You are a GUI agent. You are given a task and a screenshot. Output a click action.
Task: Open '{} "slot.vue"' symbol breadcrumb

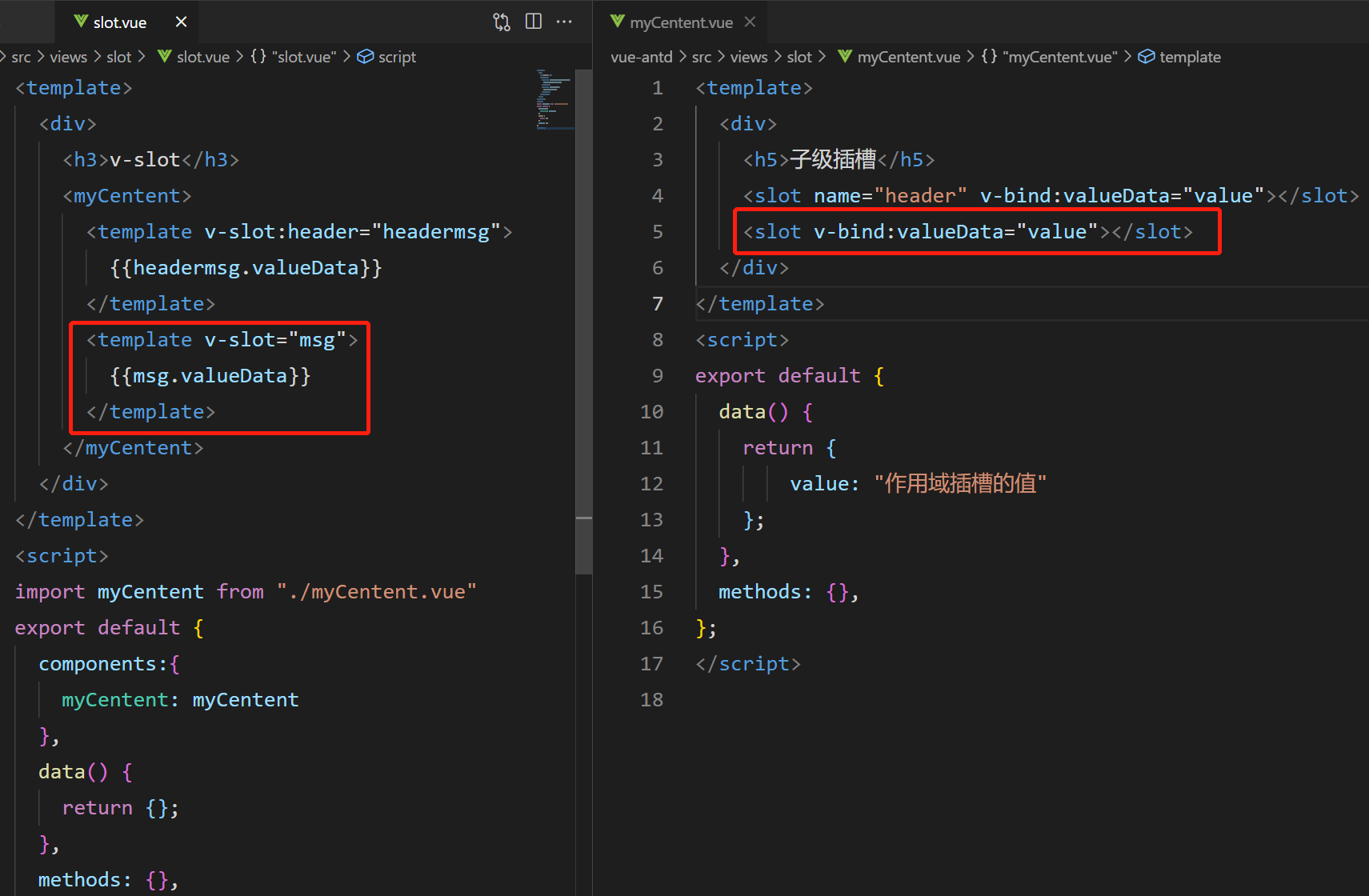tap(293, 57)
